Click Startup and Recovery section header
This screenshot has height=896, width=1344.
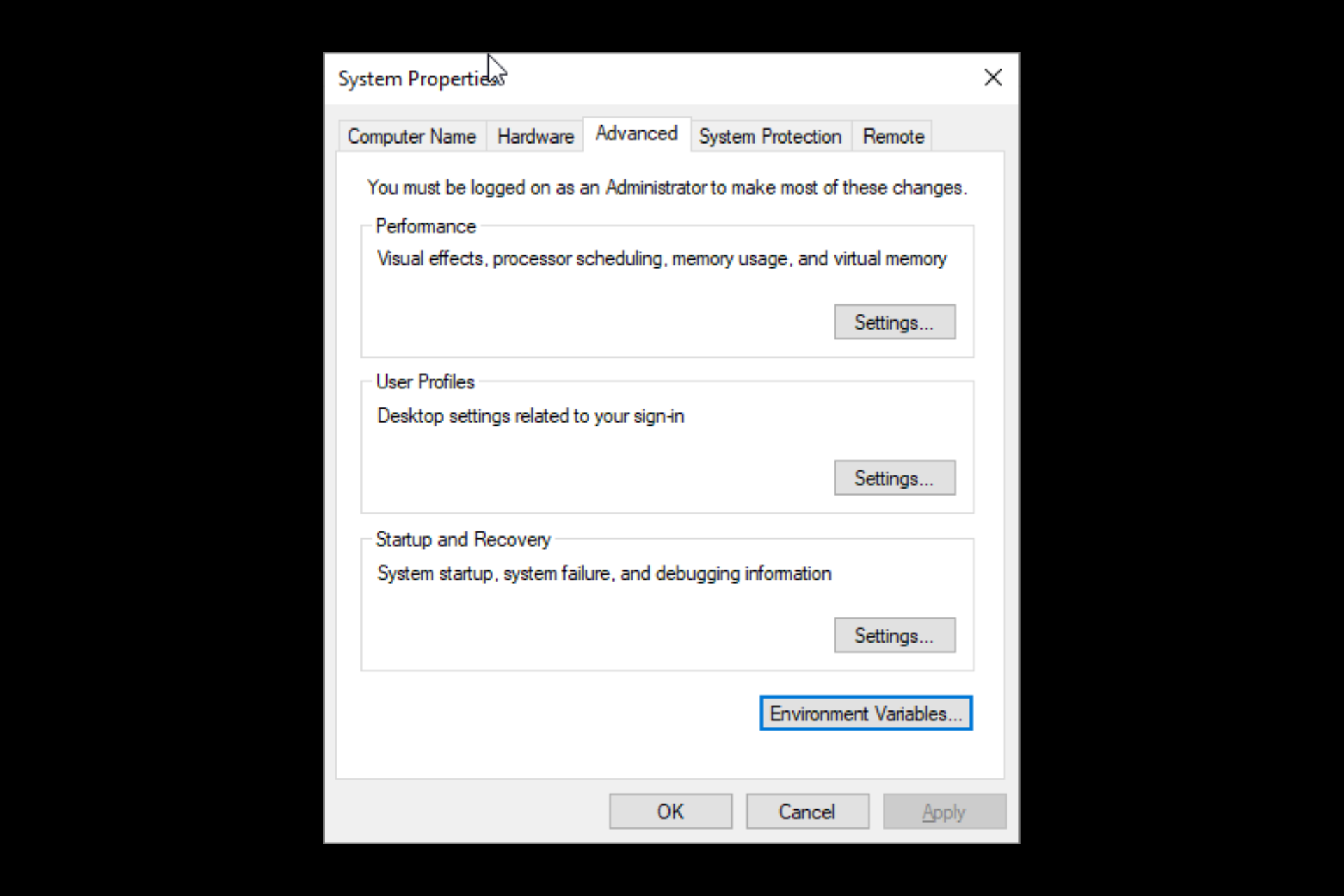click(x=462, y=539)
